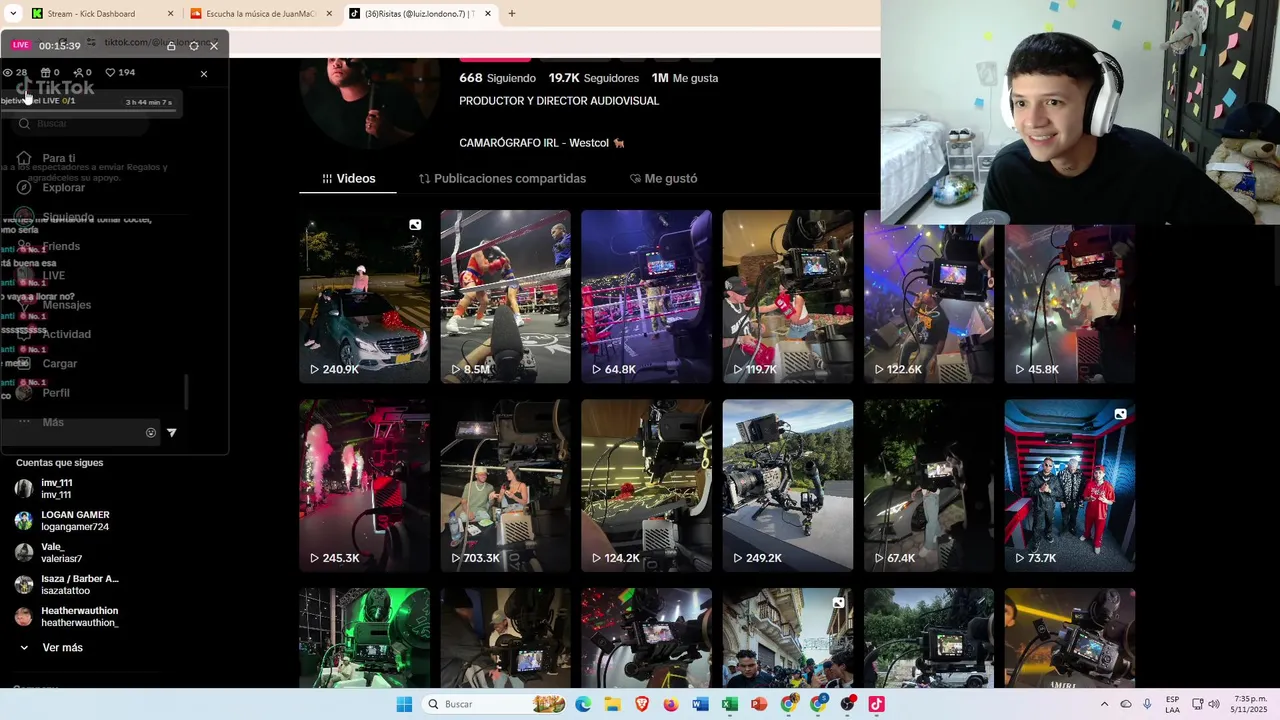The width and height of the screenshot is (1280, 720).
Task: Open the video with 45.8K views
Action: coord(1070,304)
